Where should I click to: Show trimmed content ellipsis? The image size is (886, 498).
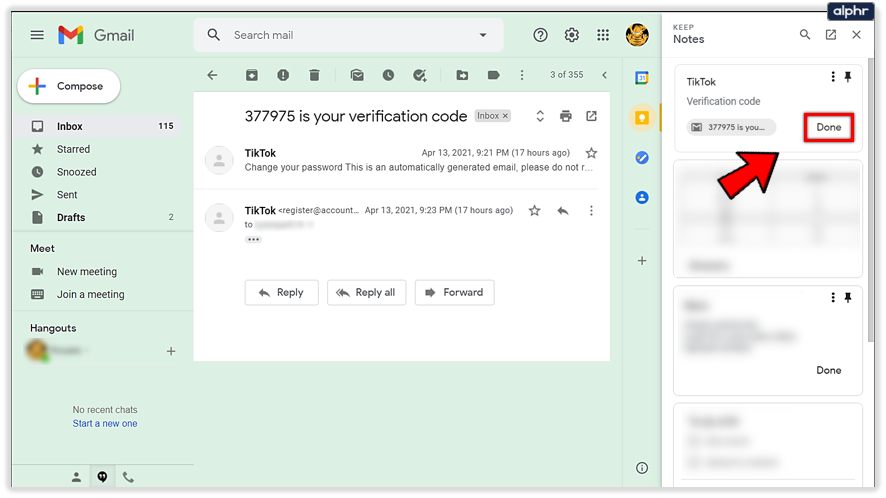tap(253, 240)
